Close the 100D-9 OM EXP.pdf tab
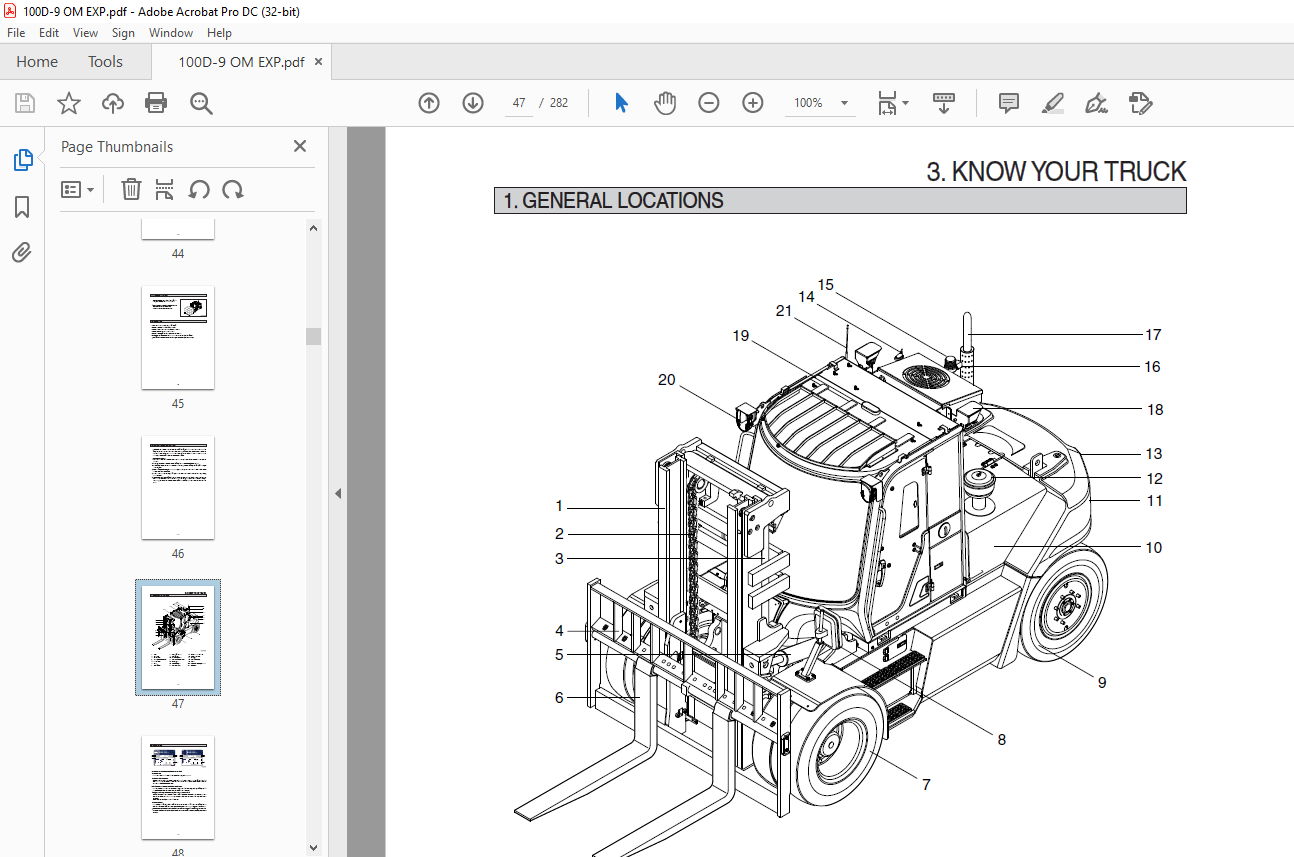This screenshot has height=857, width=1294. coord(319,61)
